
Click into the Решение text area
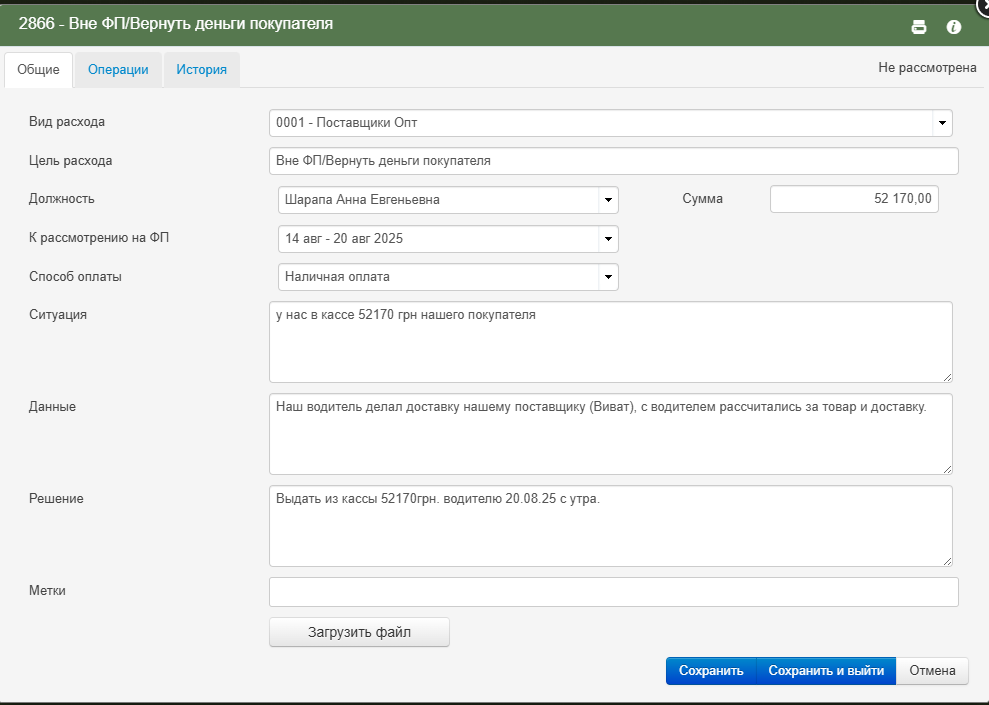pyautogui.click(x=611, y=526)
